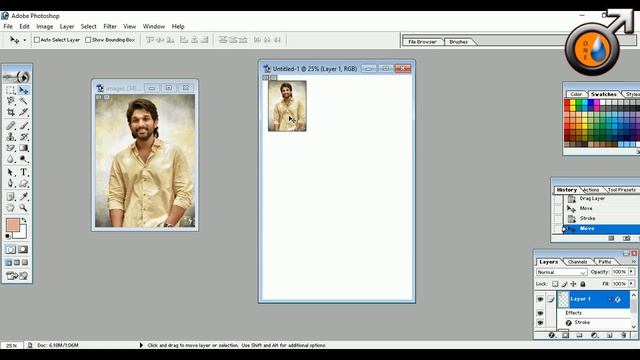Image resolution: width=640 pixels, height=360 pixels.
Task: Select the Brush tool
Action: click(x=23, y=126)
